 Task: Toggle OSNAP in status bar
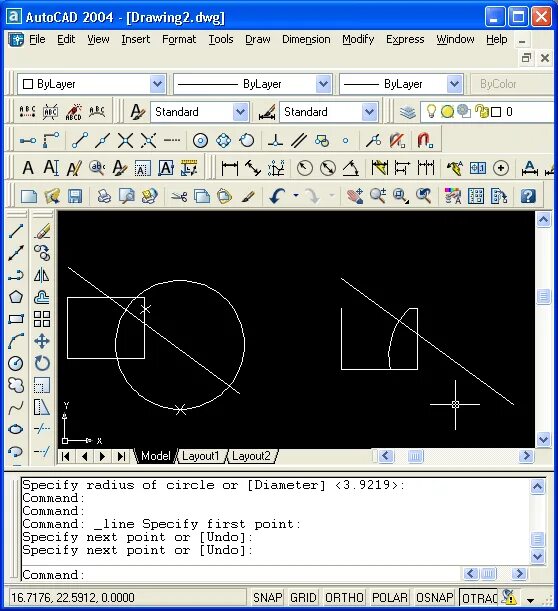click(434, 597)
